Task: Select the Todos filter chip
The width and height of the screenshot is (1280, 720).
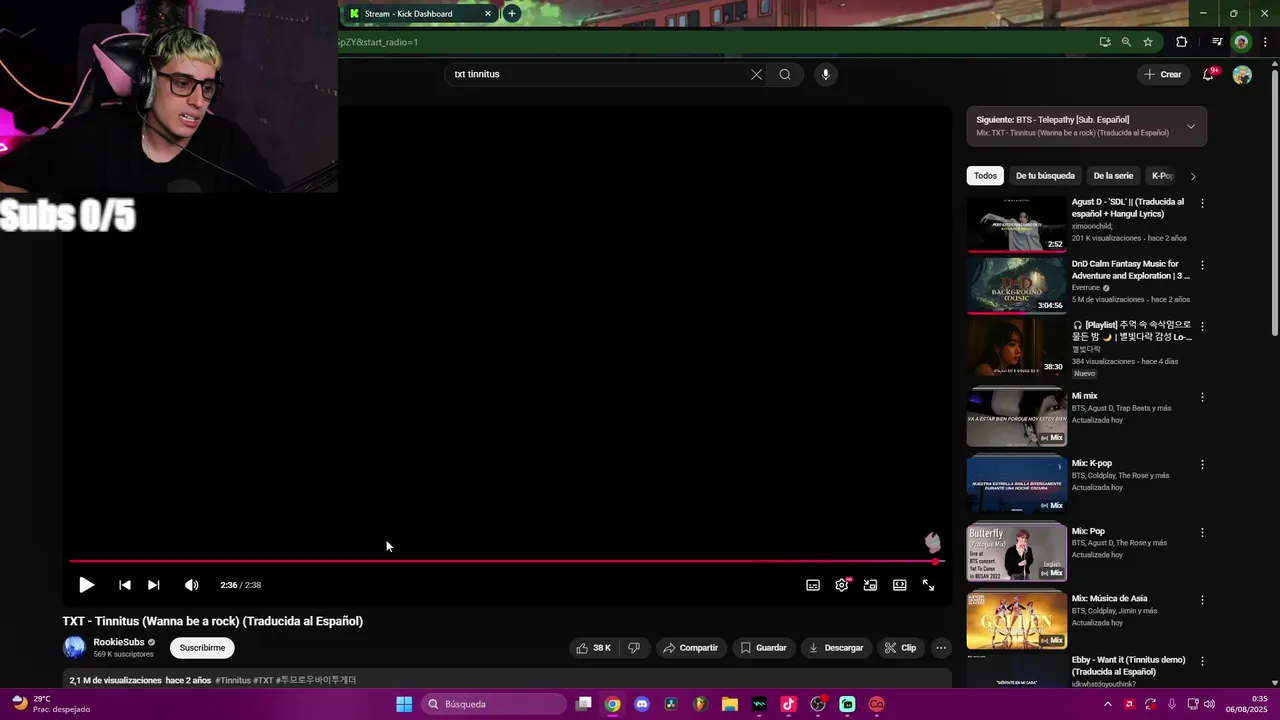Action: 985,176
